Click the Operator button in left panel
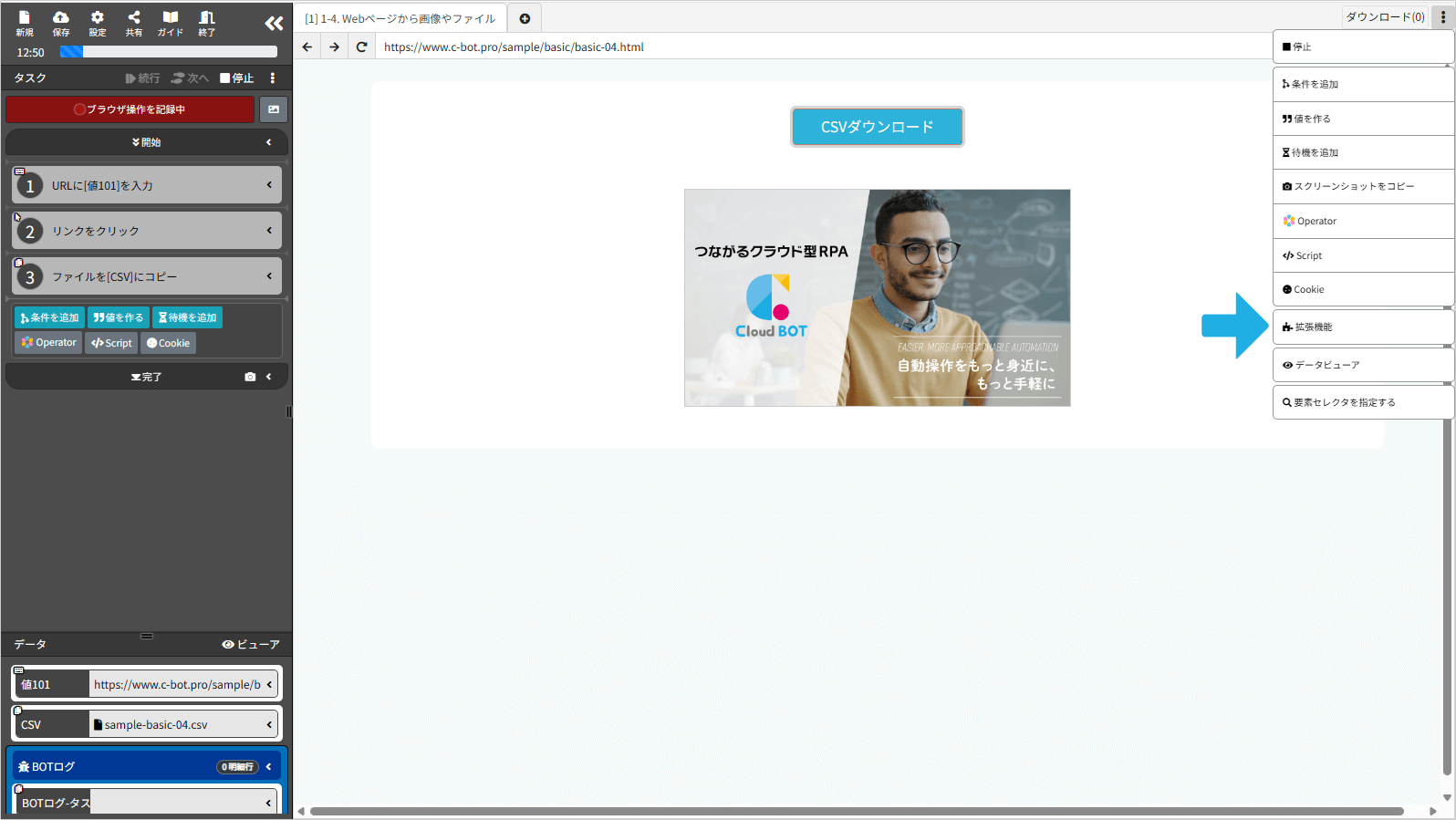This screenshot has height=820, width=1456. tap(49, 343)
